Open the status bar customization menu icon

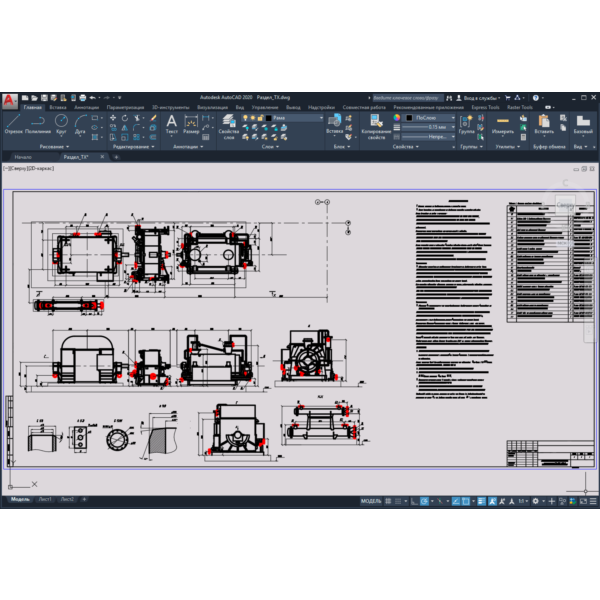coord(593,501)
